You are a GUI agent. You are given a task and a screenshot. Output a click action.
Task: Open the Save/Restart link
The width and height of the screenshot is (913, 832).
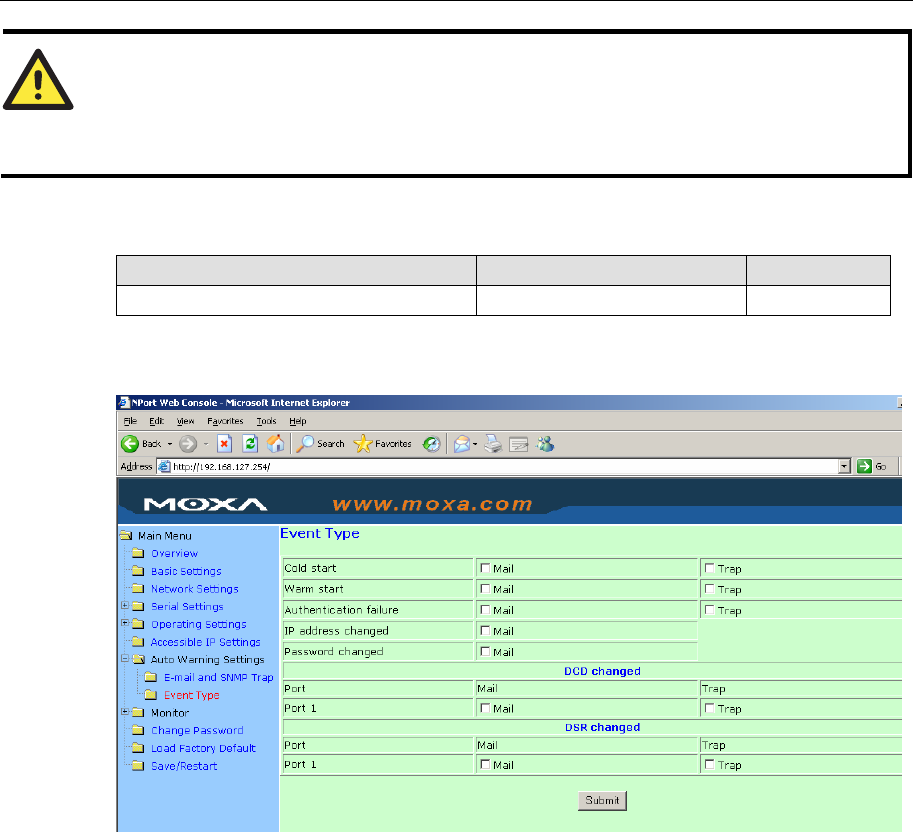(x=184, y=766)
